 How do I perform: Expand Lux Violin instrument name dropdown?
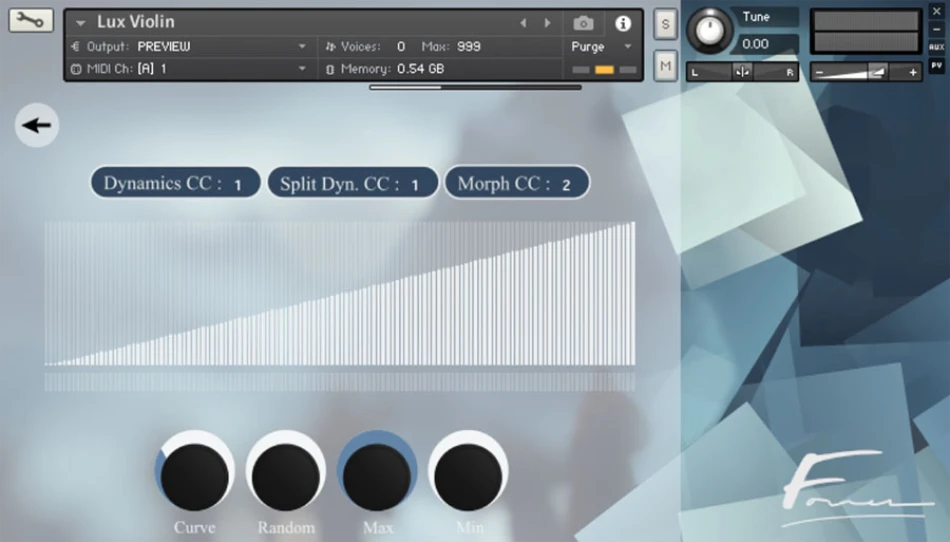pos(80,23)
